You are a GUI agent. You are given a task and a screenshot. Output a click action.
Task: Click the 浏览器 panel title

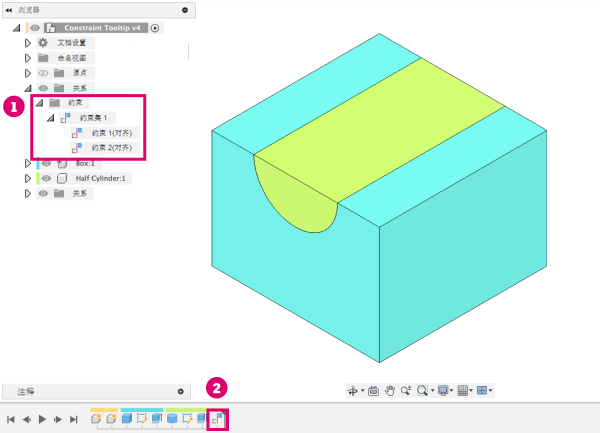point(29,10)
